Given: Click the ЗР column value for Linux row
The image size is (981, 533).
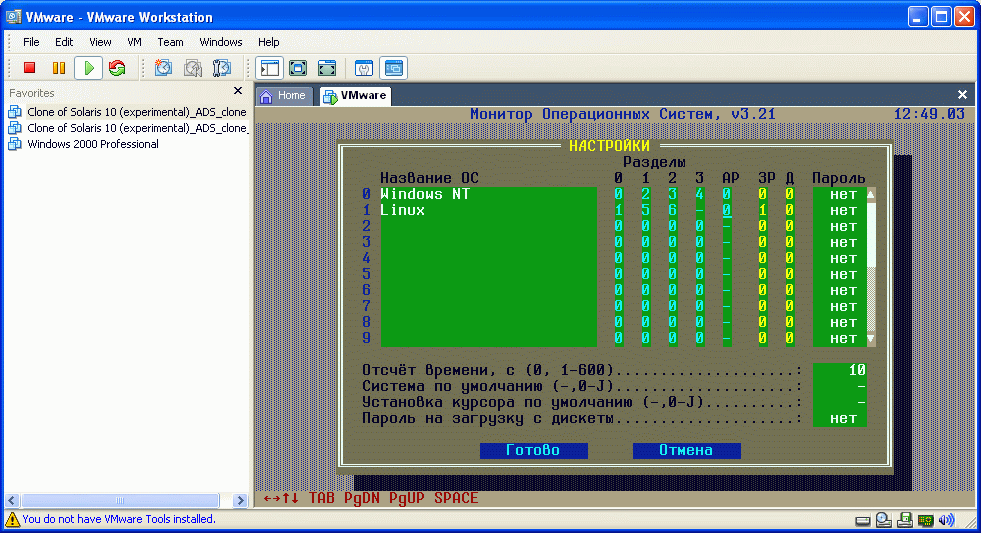Looking at the screenshot, I should pos(763,210).
